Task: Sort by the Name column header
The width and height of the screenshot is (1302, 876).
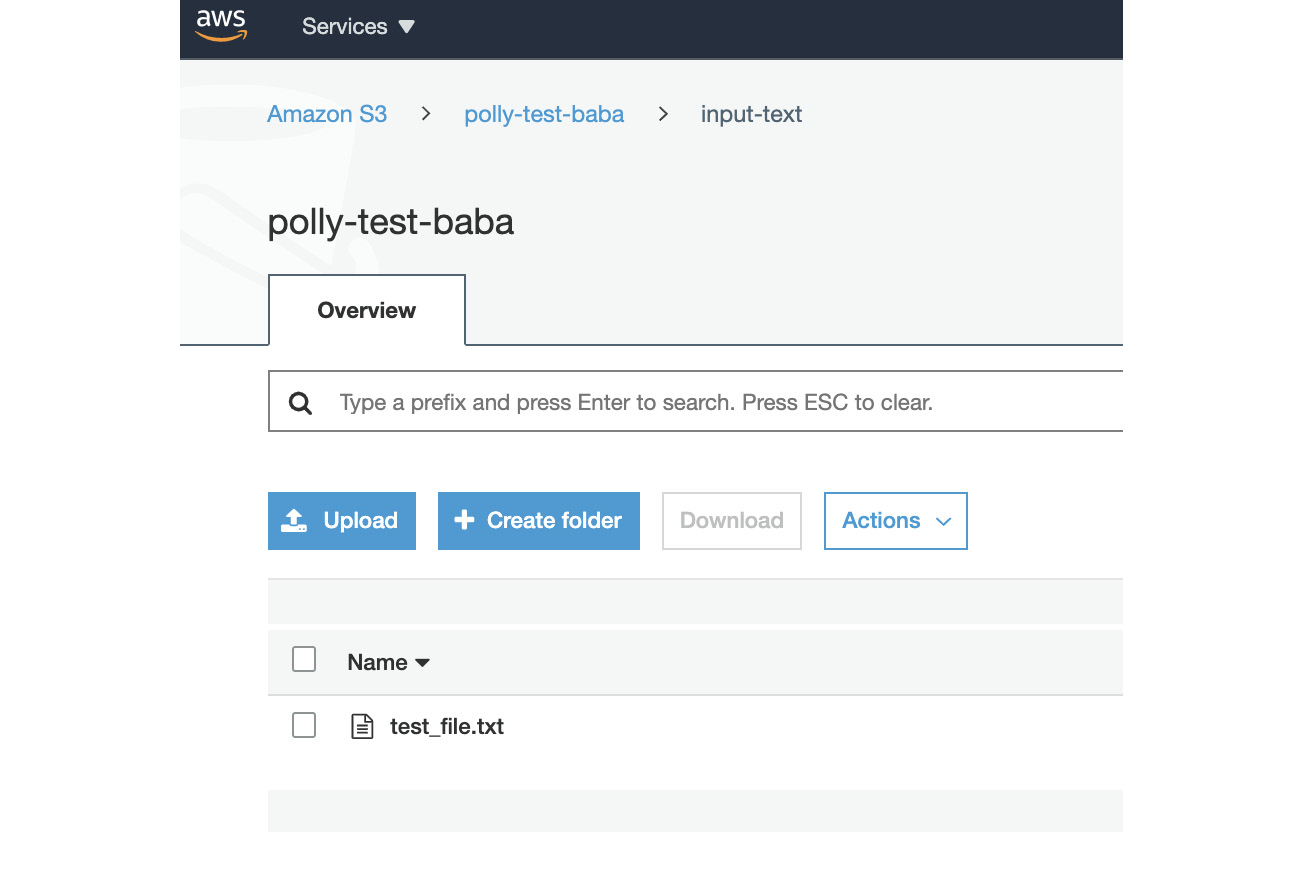Action: click(388, 662)
